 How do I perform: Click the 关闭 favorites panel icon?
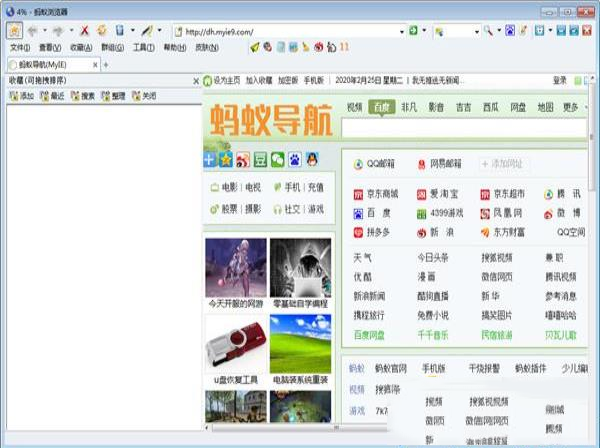coord(136,96)
